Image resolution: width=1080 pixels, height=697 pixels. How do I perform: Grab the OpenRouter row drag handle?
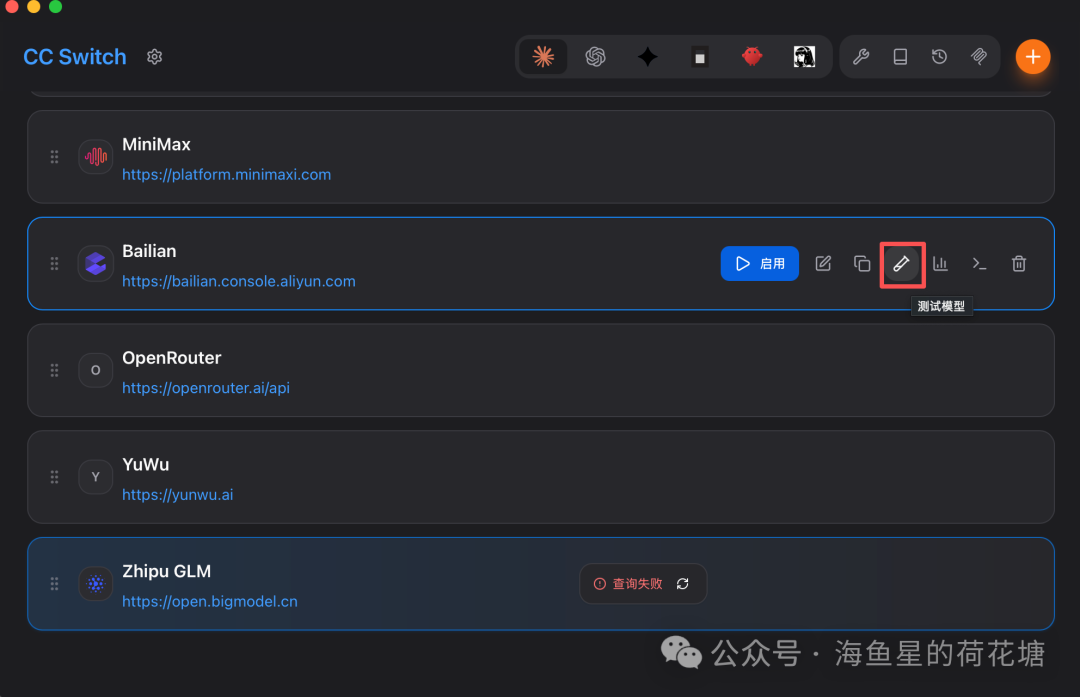point(54,371)
